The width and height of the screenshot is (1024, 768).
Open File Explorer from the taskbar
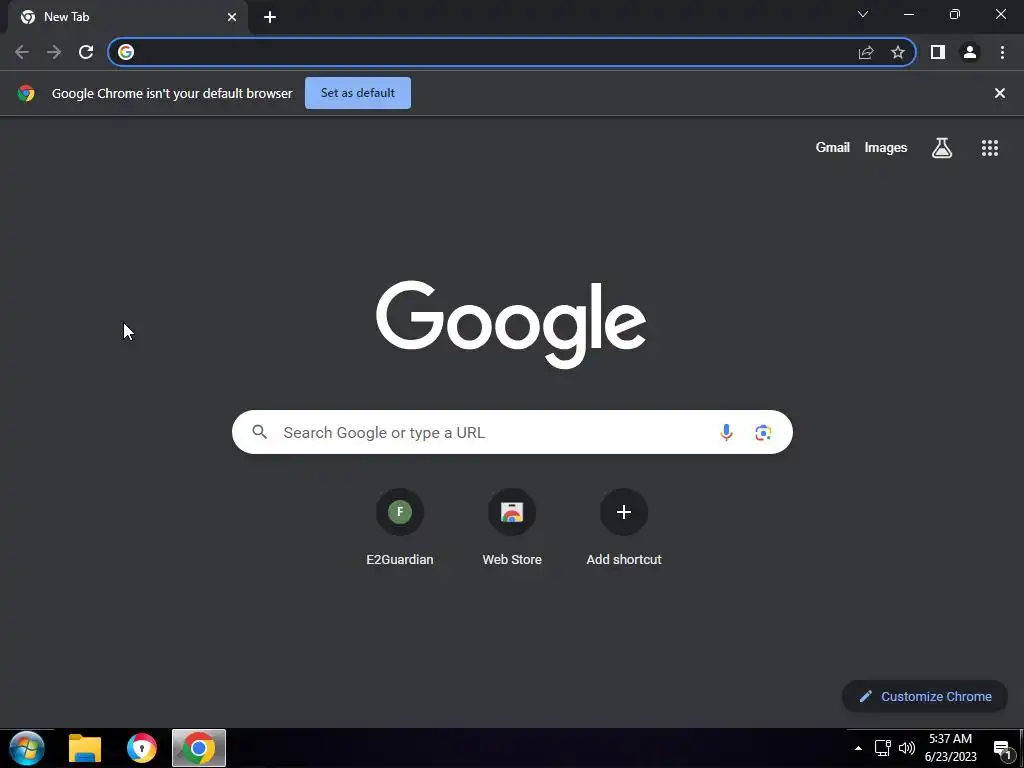click(85, 748)
